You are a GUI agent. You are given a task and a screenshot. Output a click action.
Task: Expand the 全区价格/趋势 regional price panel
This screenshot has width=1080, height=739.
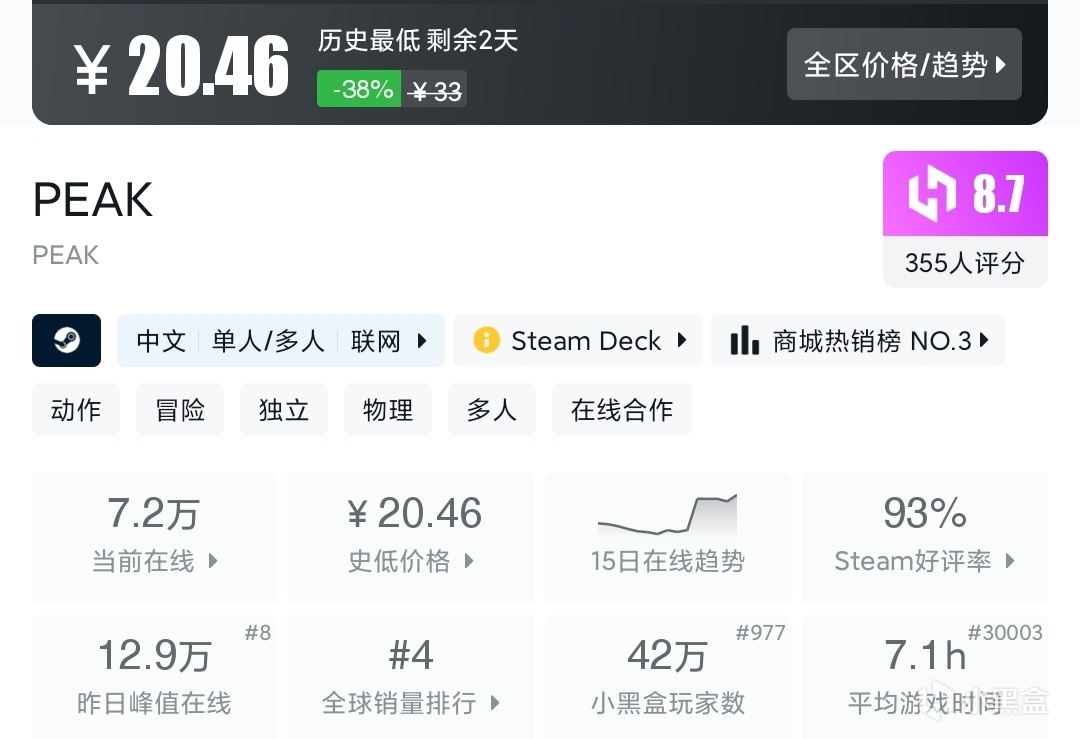tap(904, 65)
